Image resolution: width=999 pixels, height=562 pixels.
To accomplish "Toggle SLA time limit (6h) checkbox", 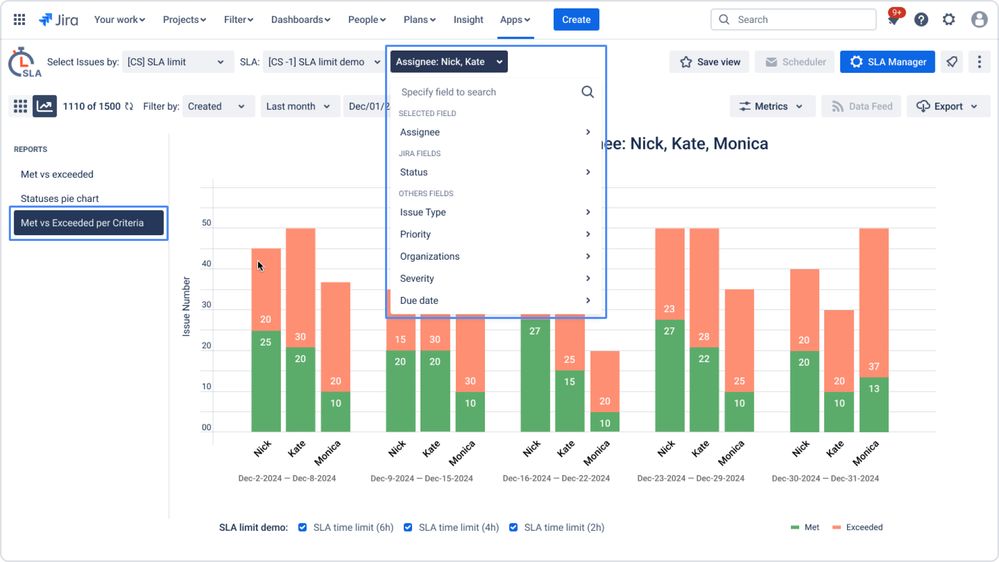I will [303, 528].
